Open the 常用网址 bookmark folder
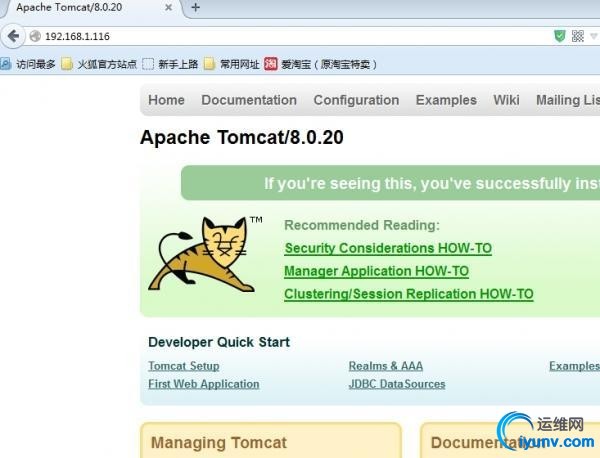This screenshot has height=458, width=600. 232,64
